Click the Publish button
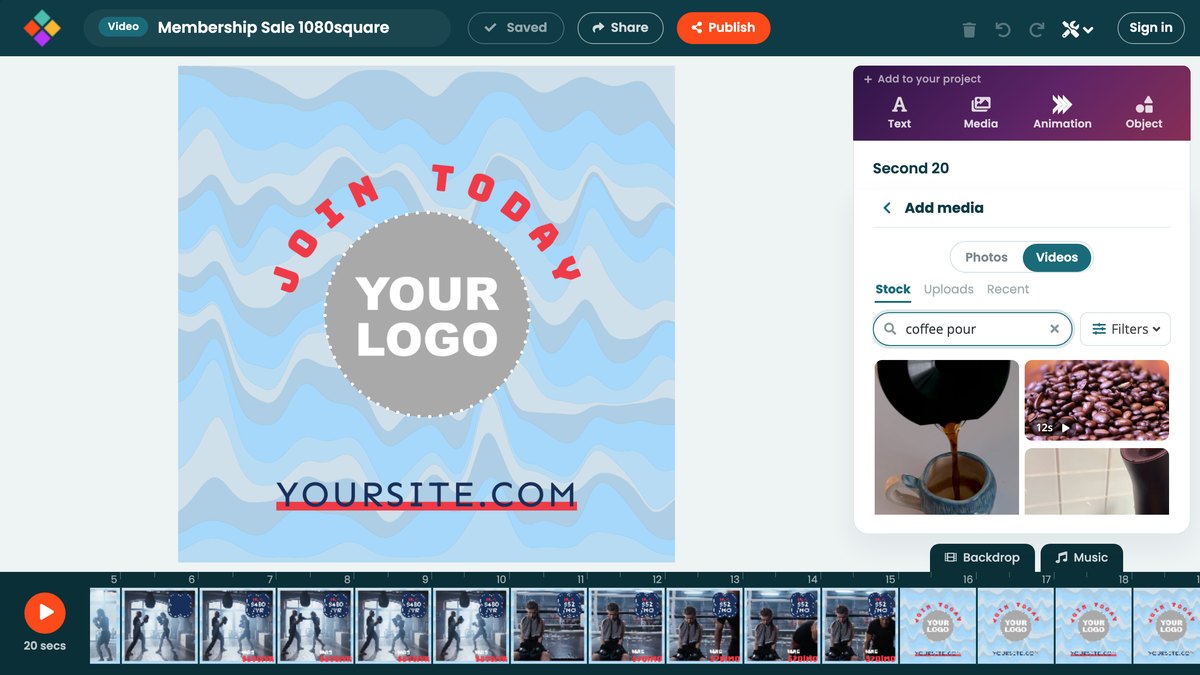Screen dimensions: 1200x675 pyautogui.click(x=723, y=28)
